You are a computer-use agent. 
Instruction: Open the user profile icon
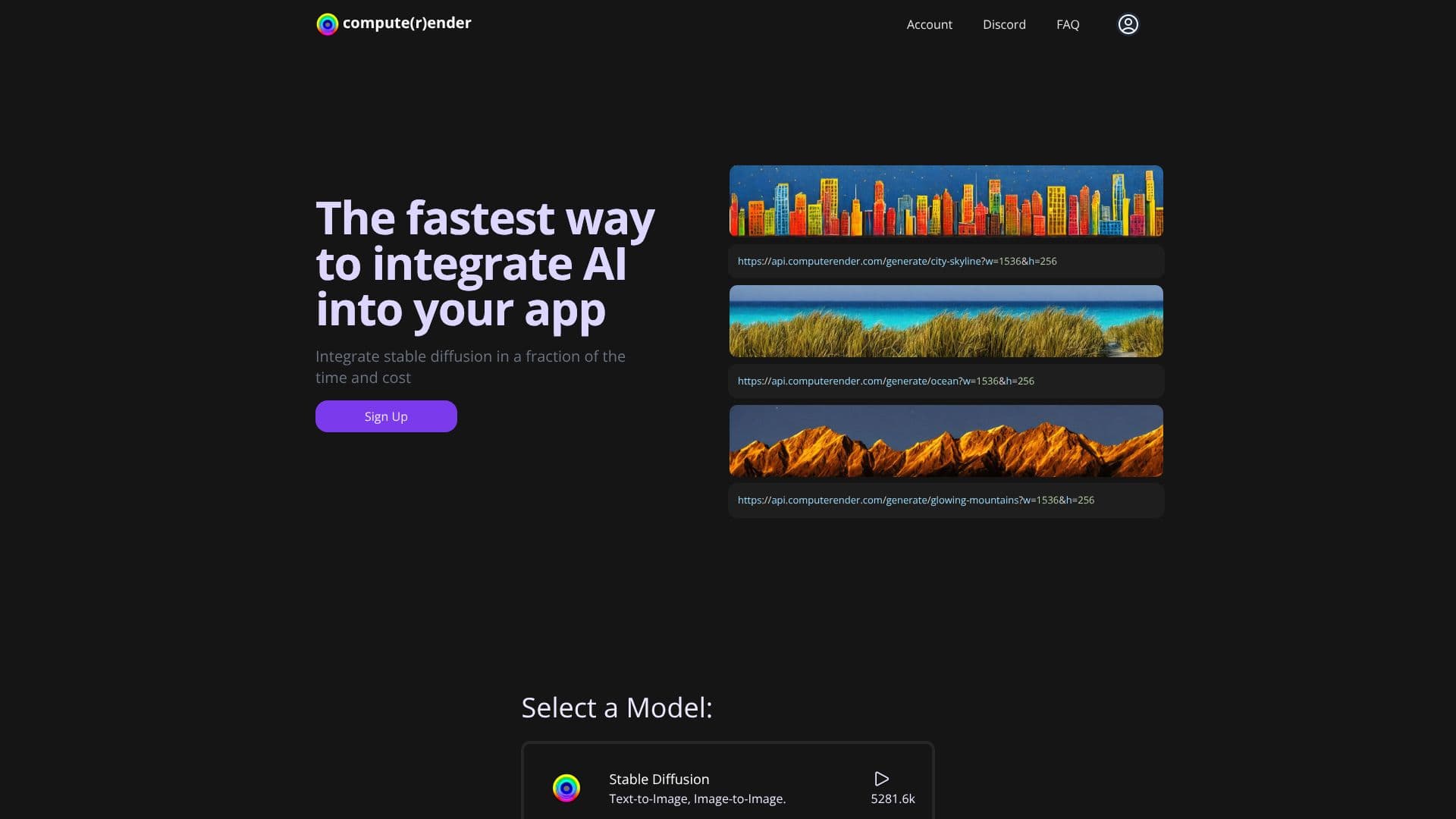[1128, 24]
